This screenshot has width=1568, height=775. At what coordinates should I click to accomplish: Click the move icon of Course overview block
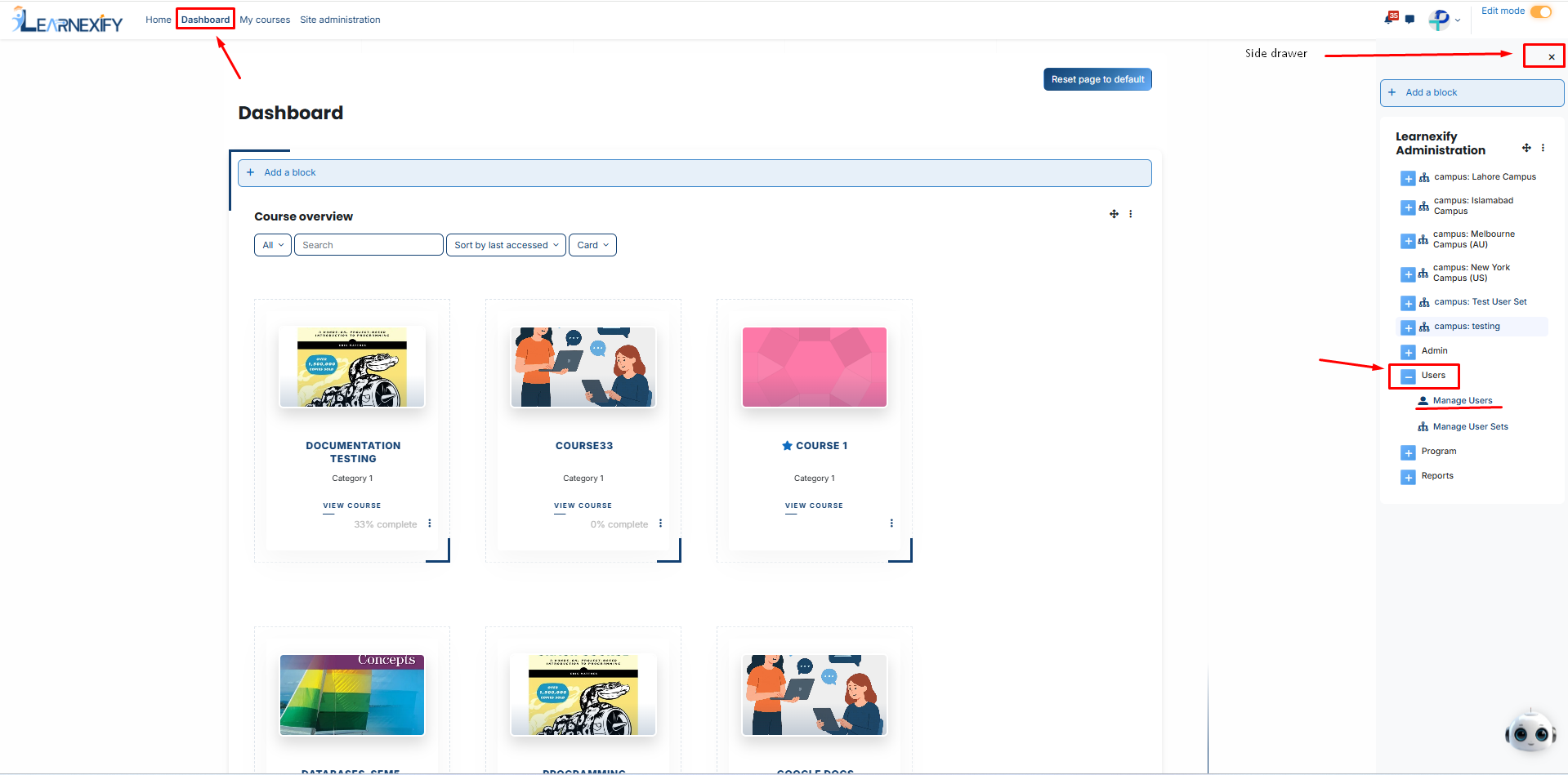point(1114,214)
